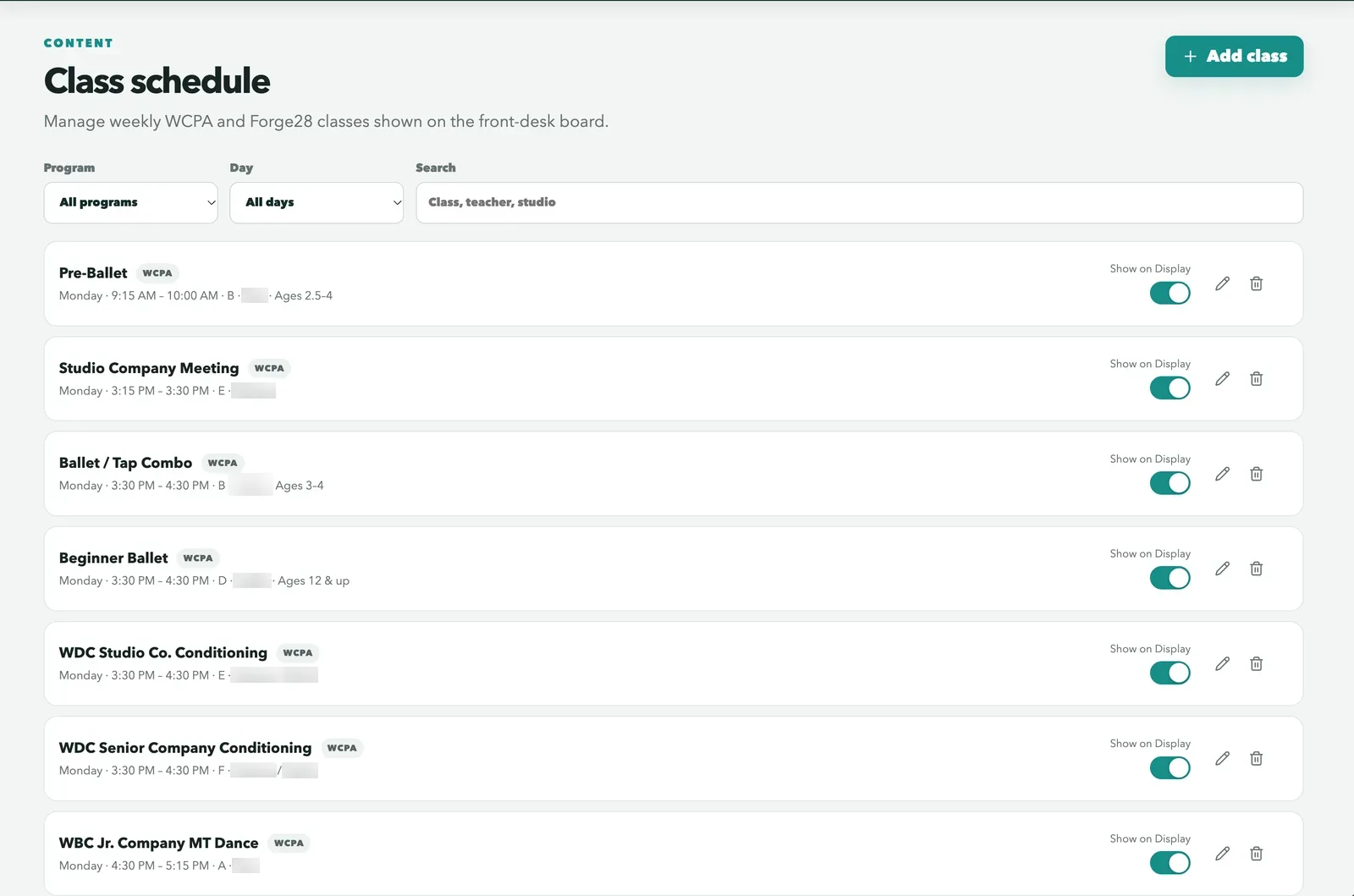This screenshot has height=896, width=1354.
Task: Click the Add class button
Action: (1234, 56)
